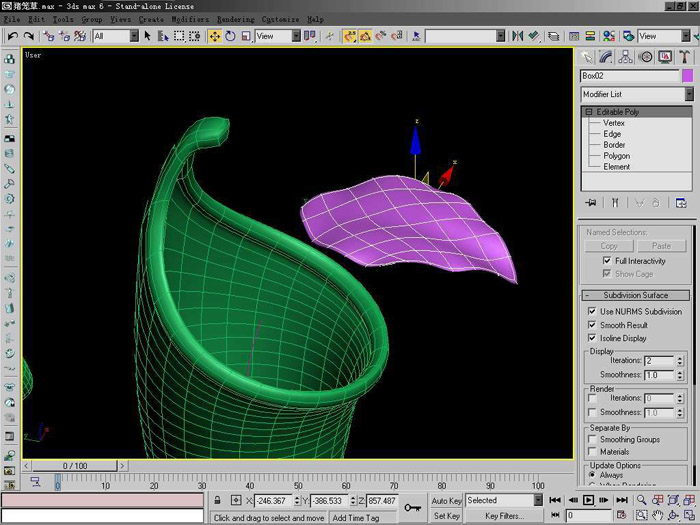Increase Display Iterations spinner

(680, 358)
